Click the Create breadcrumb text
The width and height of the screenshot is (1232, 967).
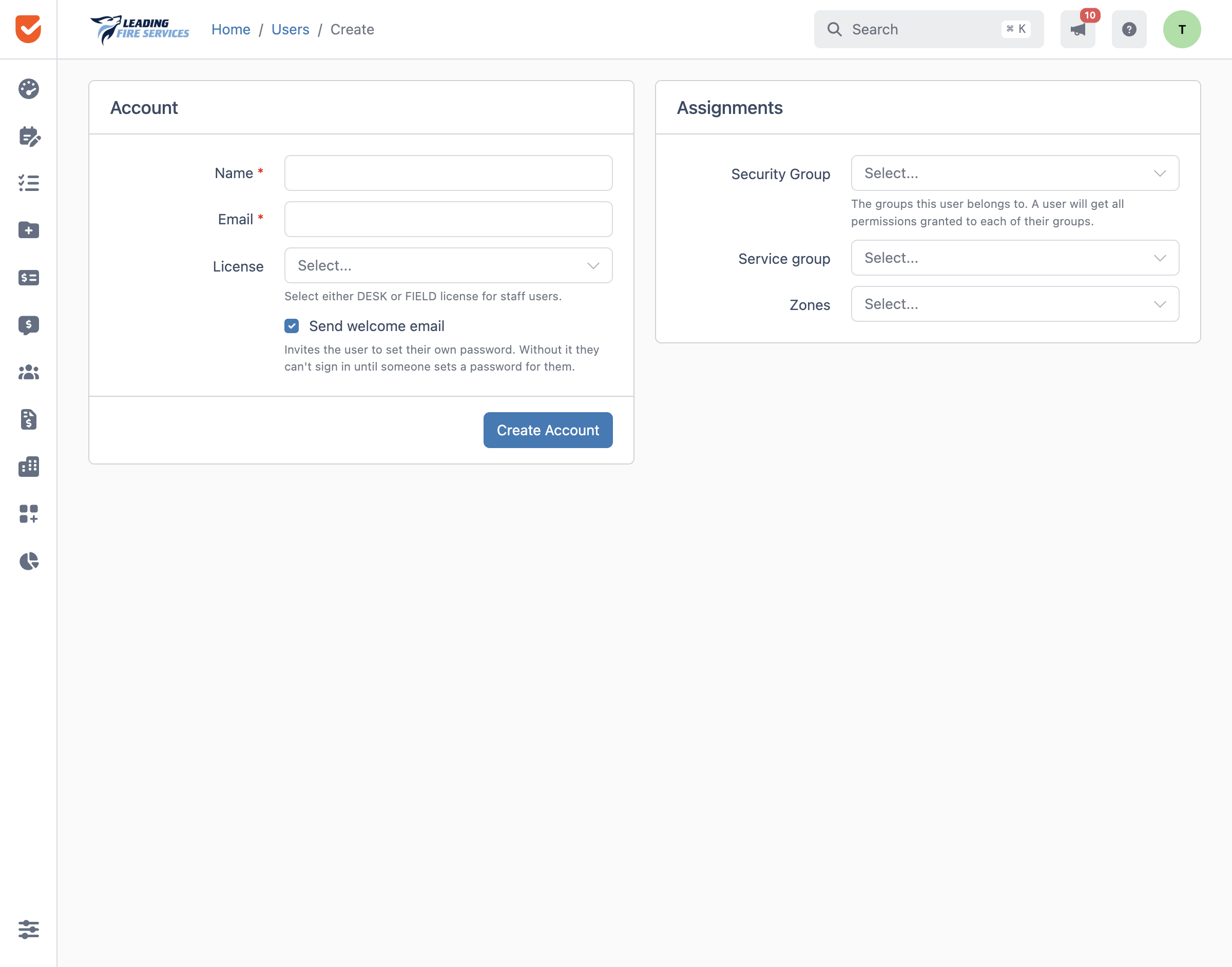click(x=352, y=29)
